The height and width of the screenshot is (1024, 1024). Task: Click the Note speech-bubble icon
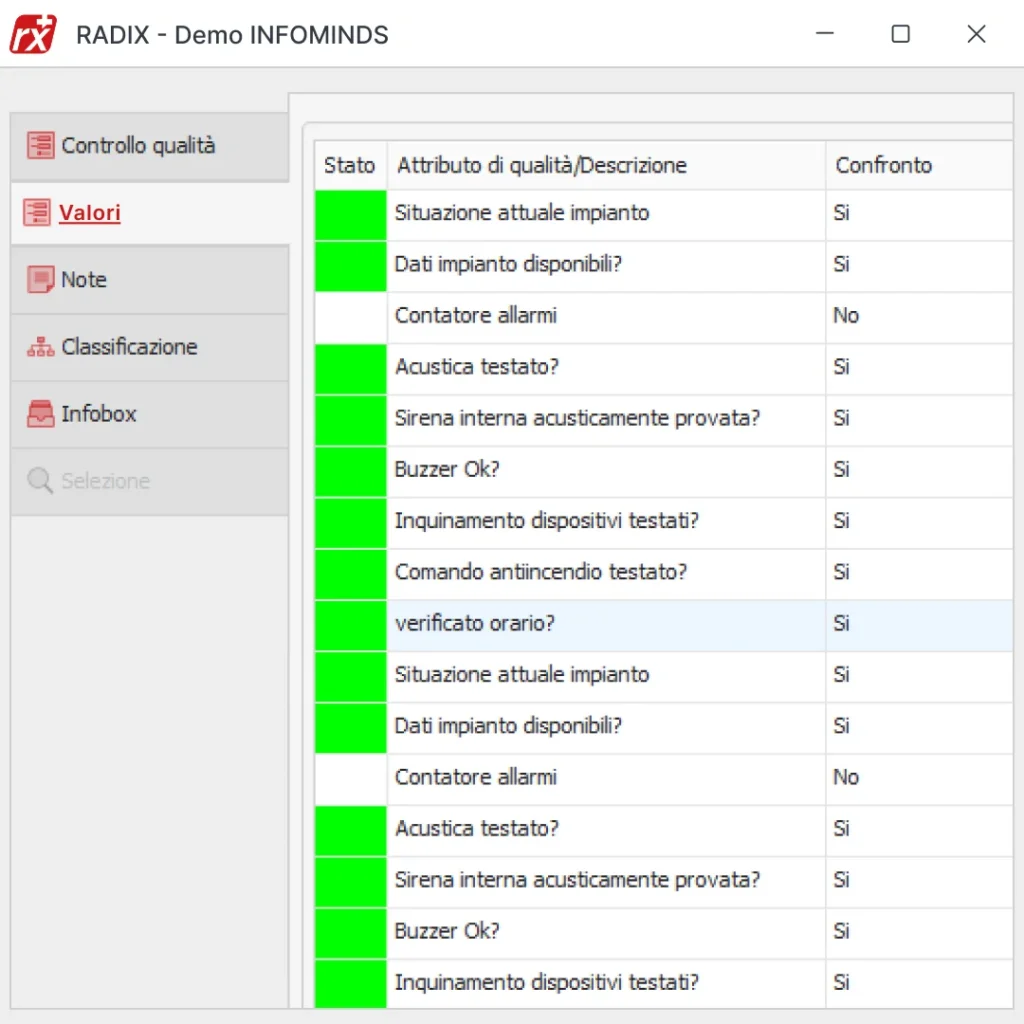click(x=40, y=279)
